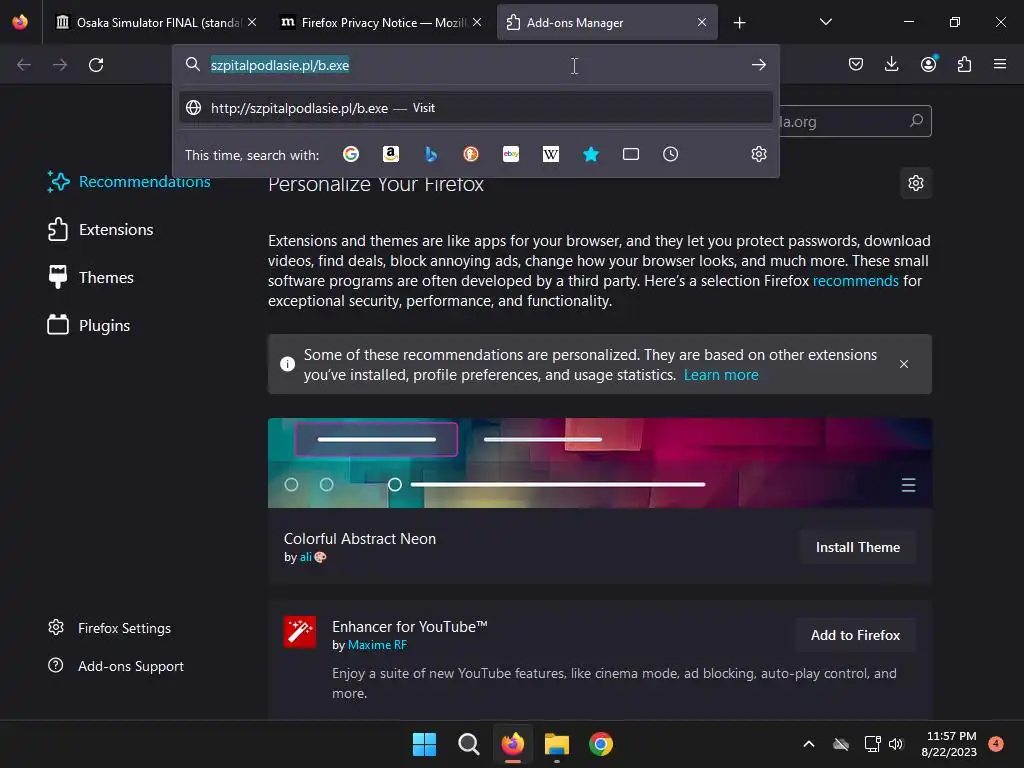Click Learn more link
This screenshot has width=1024, height=768.
tap(721, 375)
